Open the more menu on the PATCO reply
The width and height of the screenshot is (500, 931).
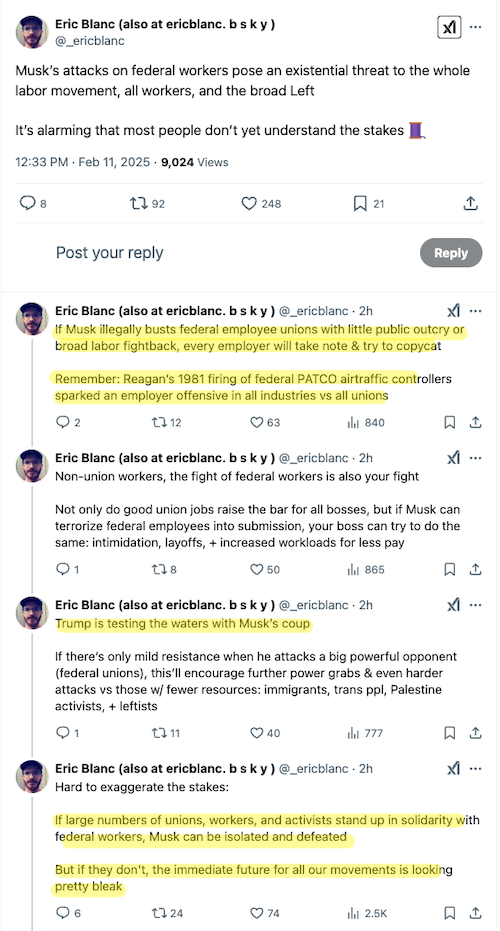[x=476, y=311]
